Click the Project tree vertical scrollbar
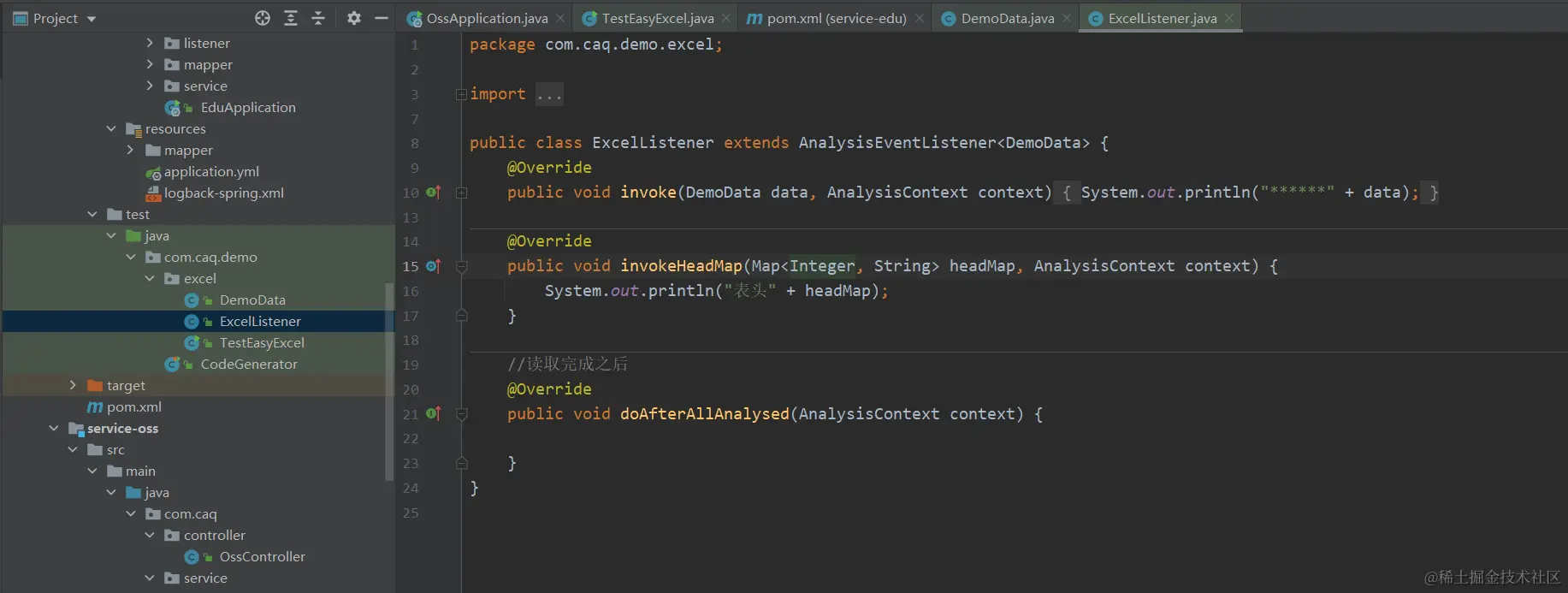Image resolution: width=1568 pixels, height=593 pixels. coord(390,381)
